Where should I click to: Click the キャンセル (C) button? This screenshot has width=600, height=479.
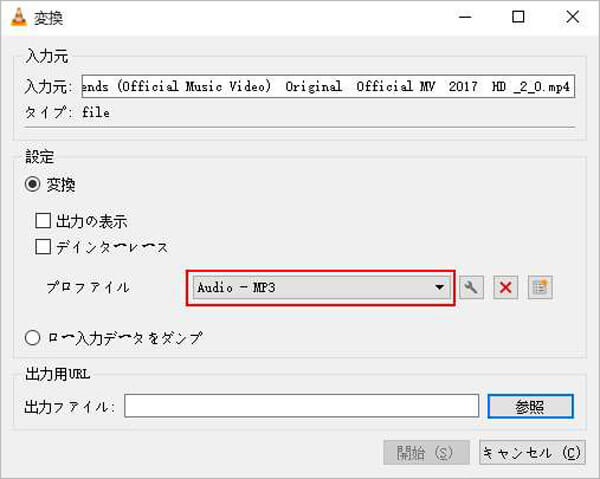pos(532,453)
